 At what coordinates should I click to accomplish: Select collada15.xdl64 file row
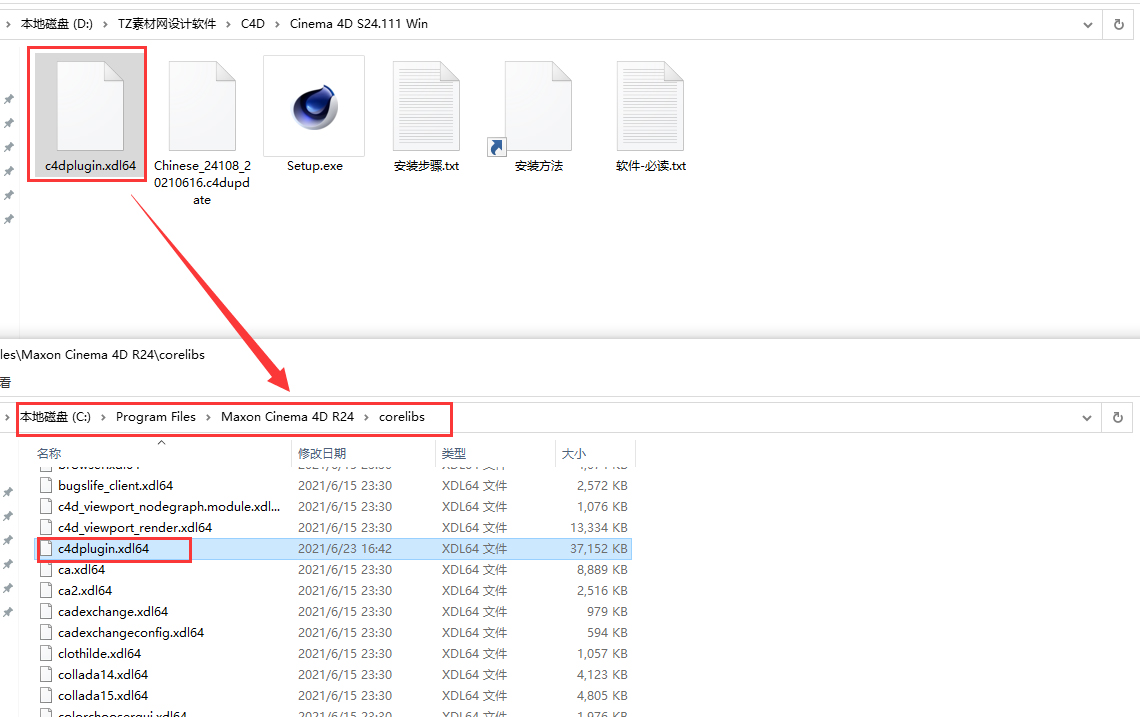coord(333,696)
